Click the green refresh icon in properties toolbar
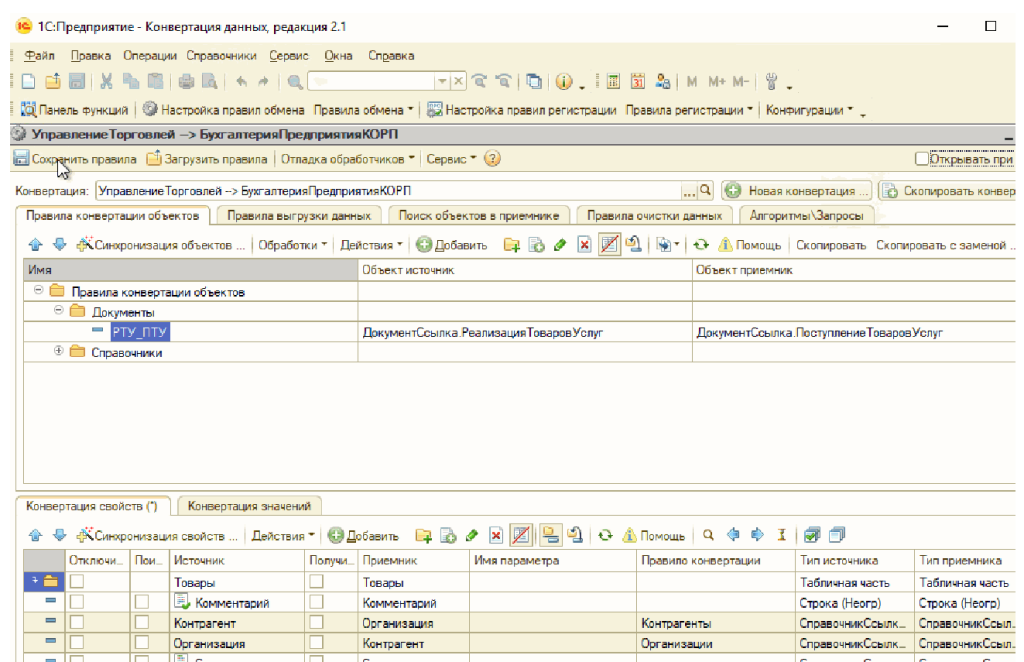Image resolution: width=1024 pixels, height=662 pixels. [x=604, y=536]
